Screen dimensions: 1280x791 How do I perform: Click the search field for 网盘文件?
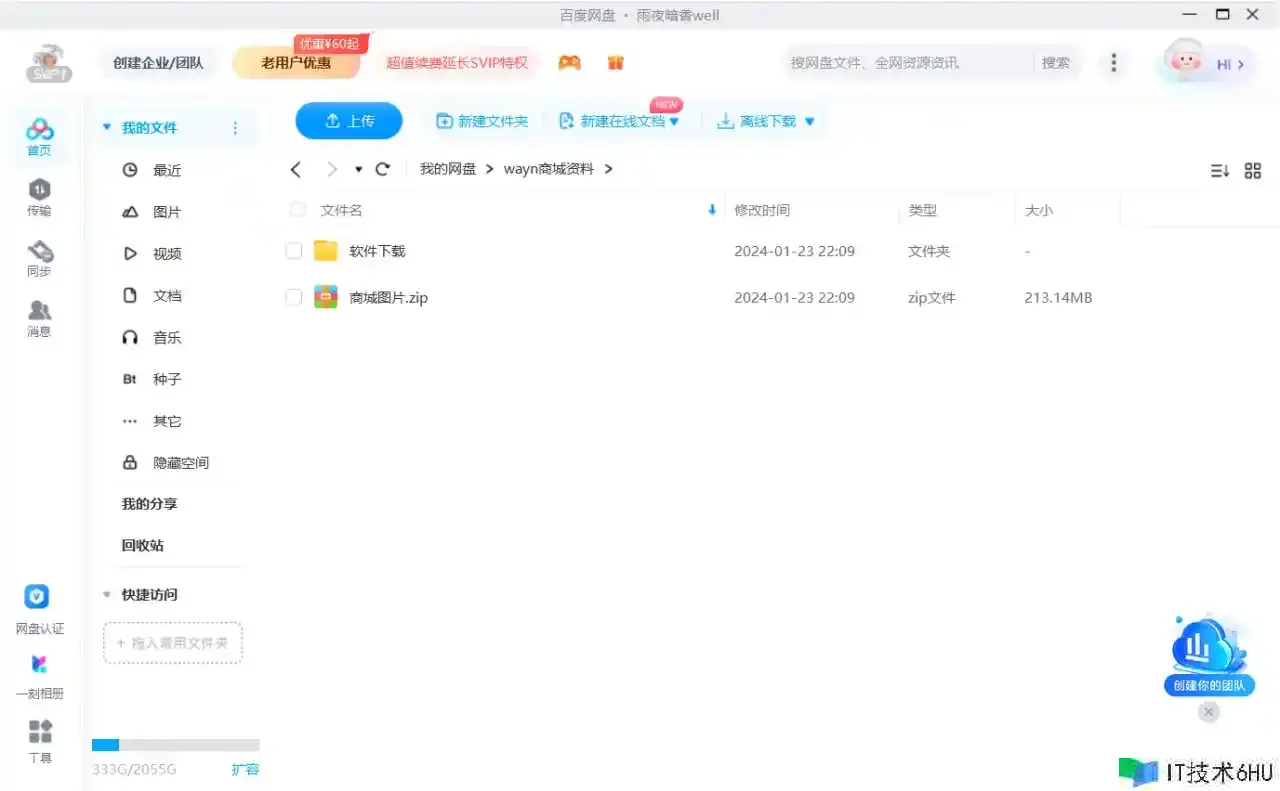(x=905, y=63)
